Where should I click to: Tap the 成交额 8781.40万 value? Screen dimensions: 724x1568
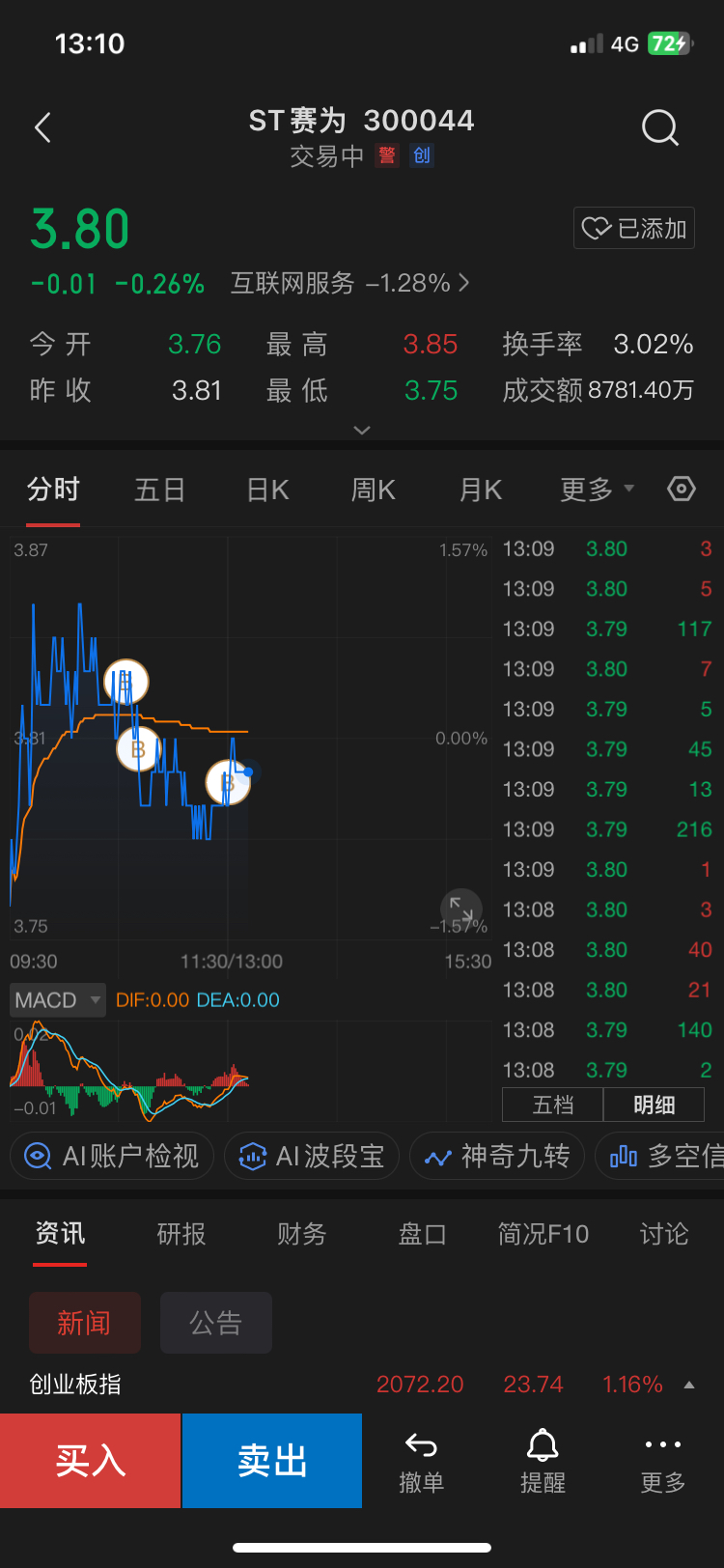(x=641, y=390)
